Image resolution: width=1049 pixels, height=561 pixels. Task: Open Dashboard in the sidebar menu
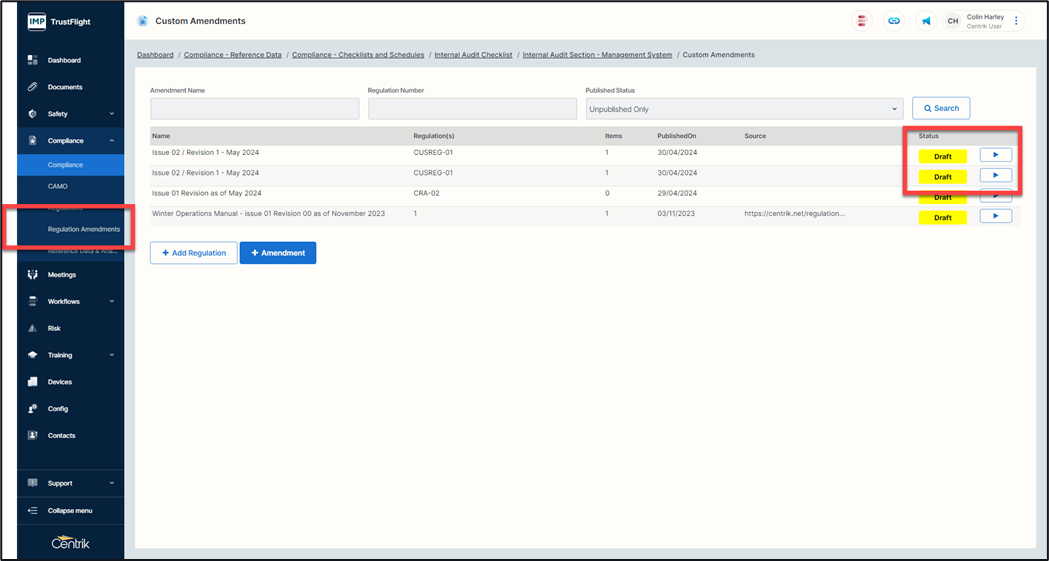click(64, 60)
